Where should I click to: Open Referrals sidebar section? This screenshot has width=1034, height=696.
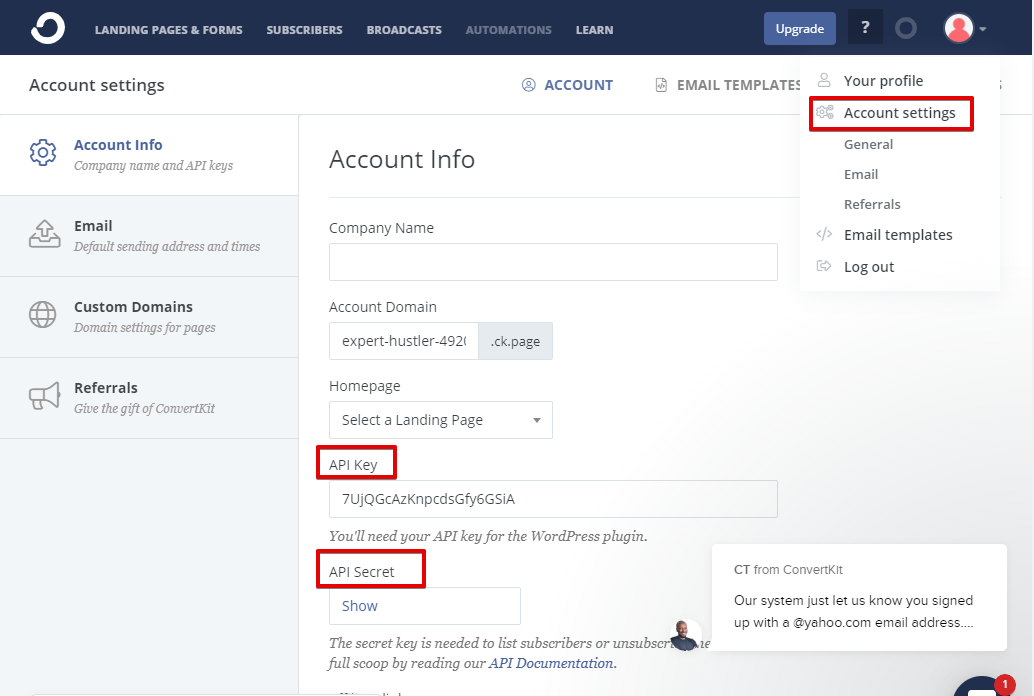click(x=149, y=398)
